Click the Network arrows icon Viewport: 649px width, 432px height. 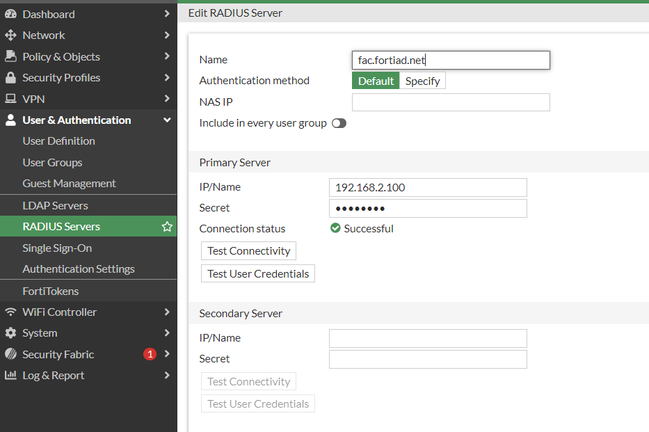click(x=11, y=35)
